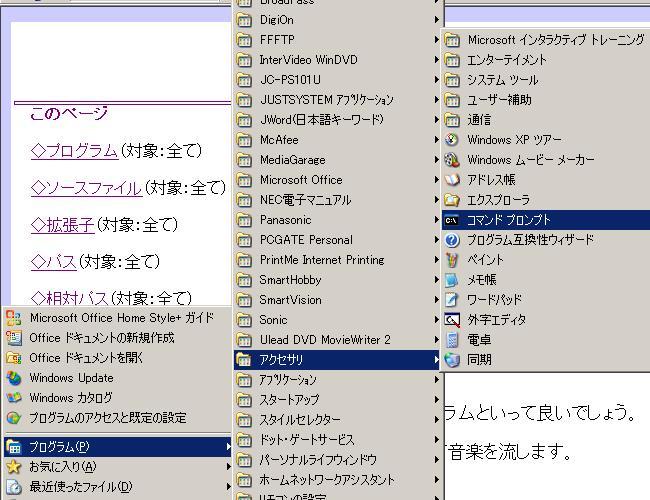The width and height of the screenshot is (650, 500).
Task: Click the メモ帳 notepad icon
Action: coord(452,280)
